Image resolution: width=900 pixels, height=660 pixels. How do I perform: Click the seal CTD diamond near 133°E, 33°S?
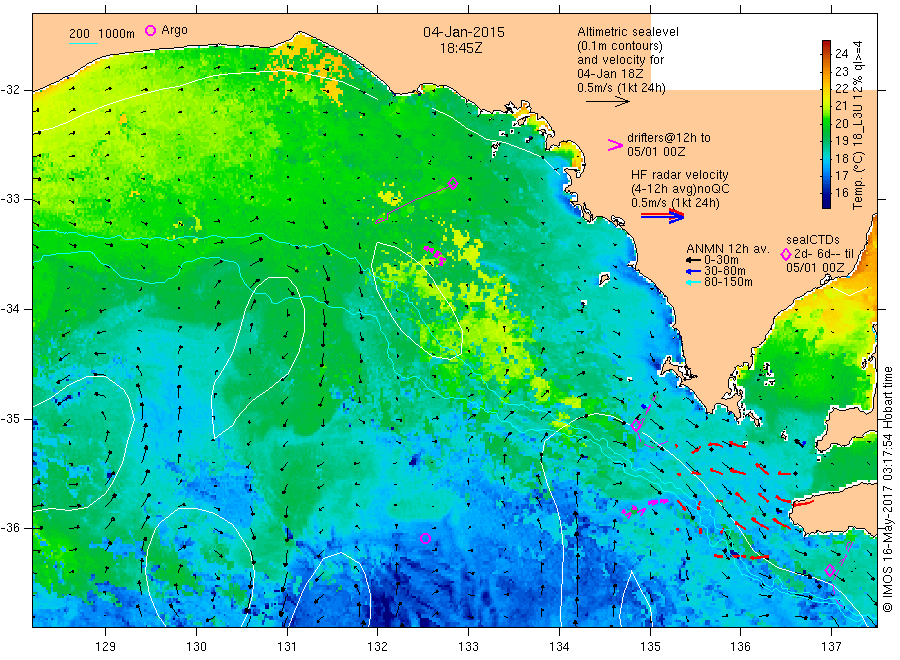453,184
